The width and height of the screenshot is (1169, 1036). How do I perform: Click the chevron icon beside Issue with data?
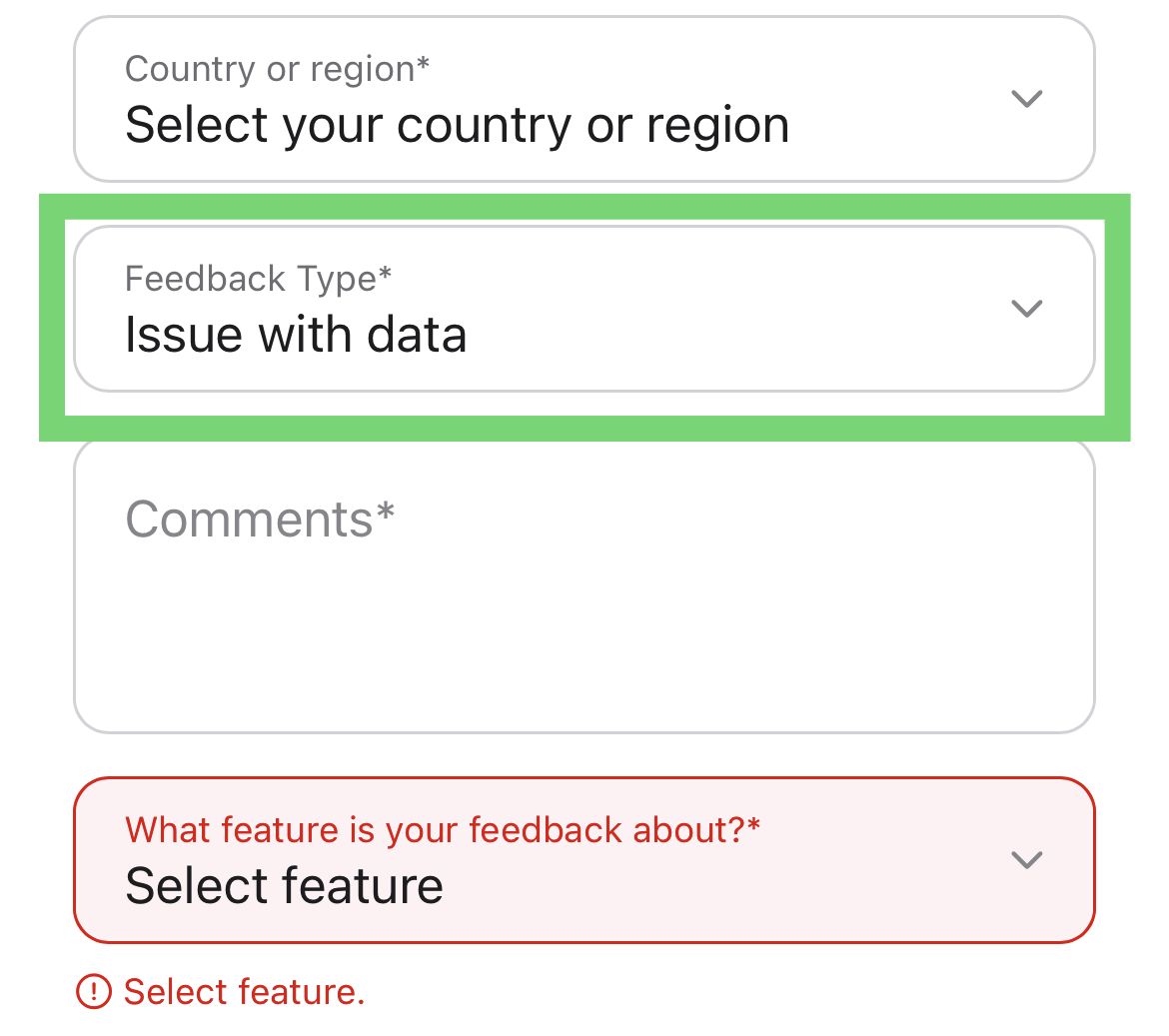click(x=1026, y=308)
